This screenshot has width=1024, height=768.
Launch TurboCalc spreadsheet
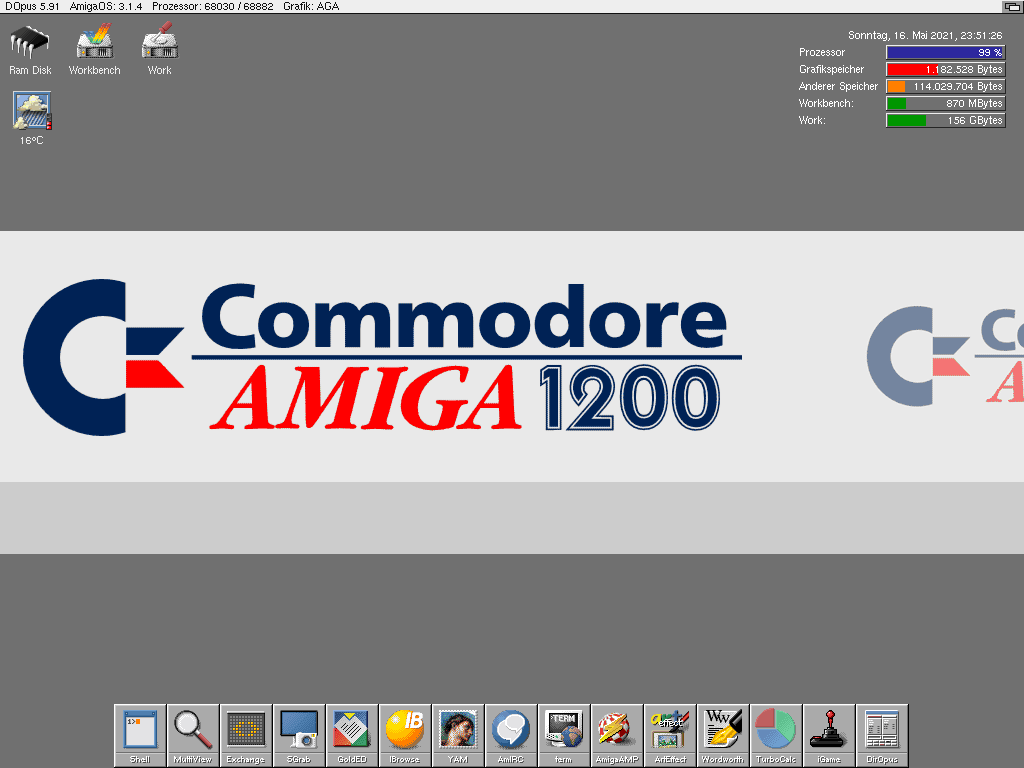(776, 735)
